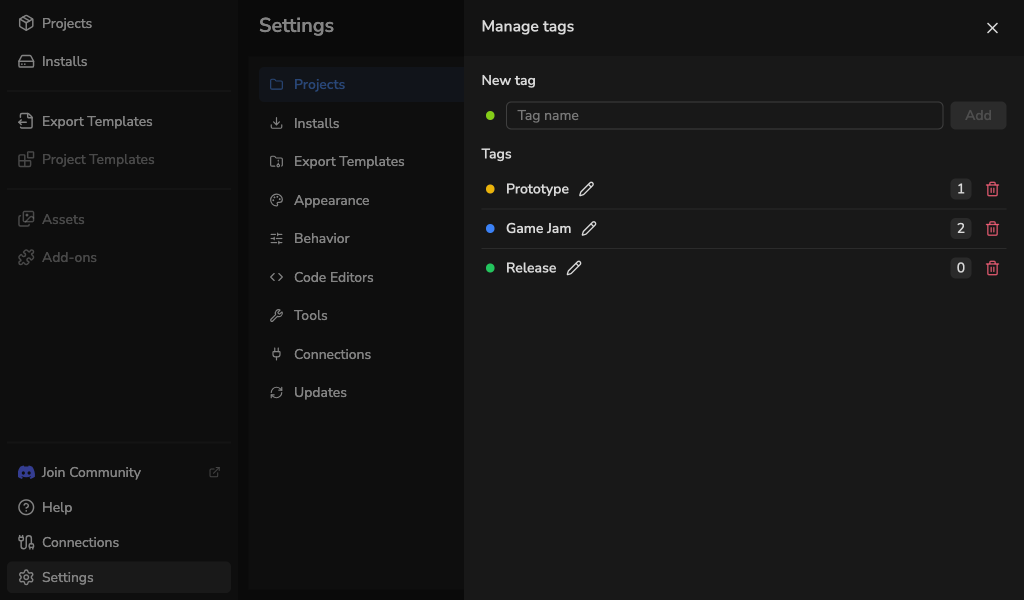
Task: Select Settings in the bottom sidebar
Action: 119,577
